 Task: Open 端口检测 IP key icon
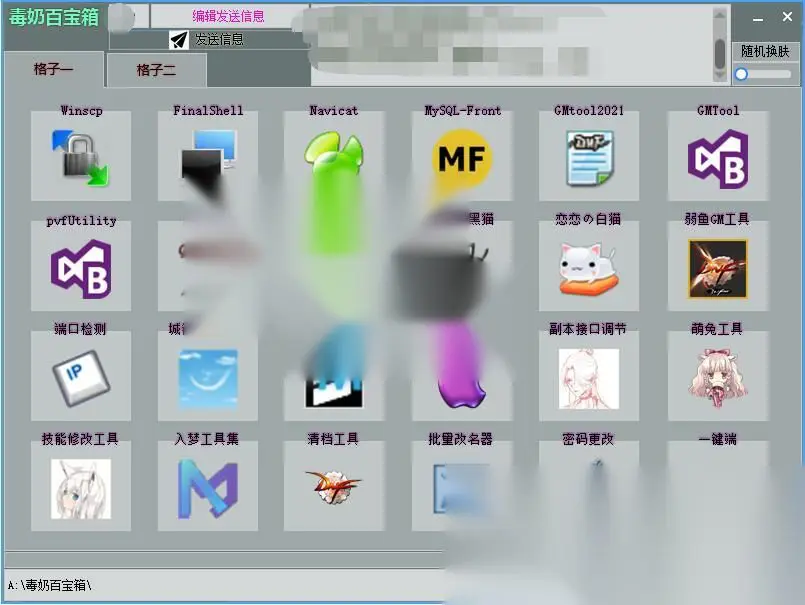pyautogui.click(x=81, y=379)
